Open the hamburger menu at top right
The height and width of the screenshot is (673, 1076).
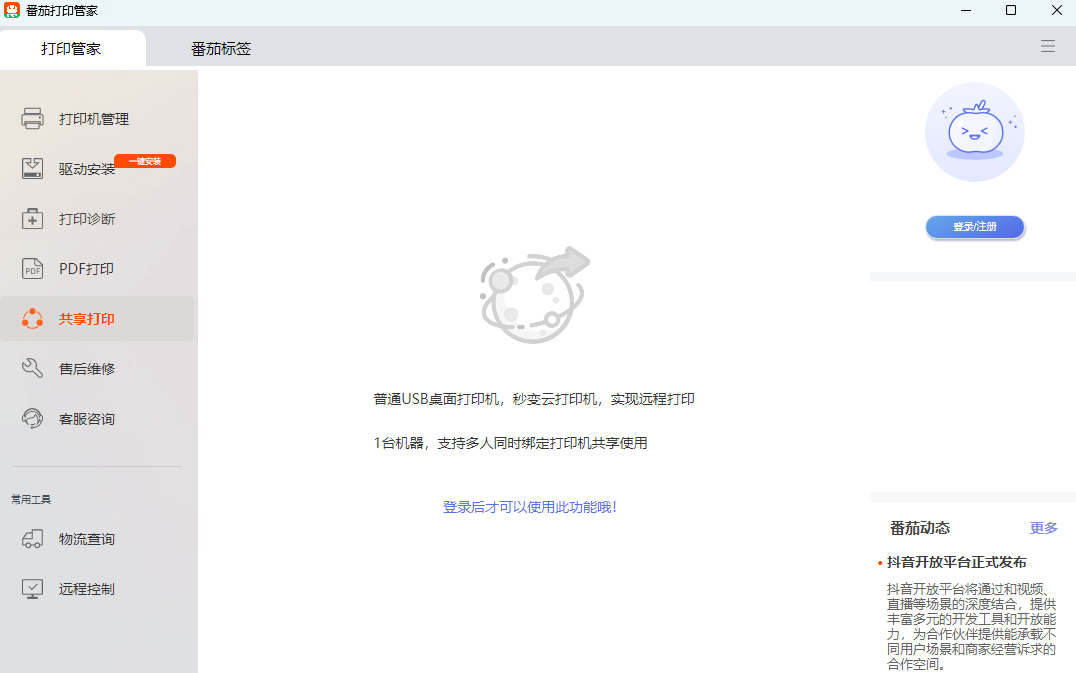[1048, 46]
